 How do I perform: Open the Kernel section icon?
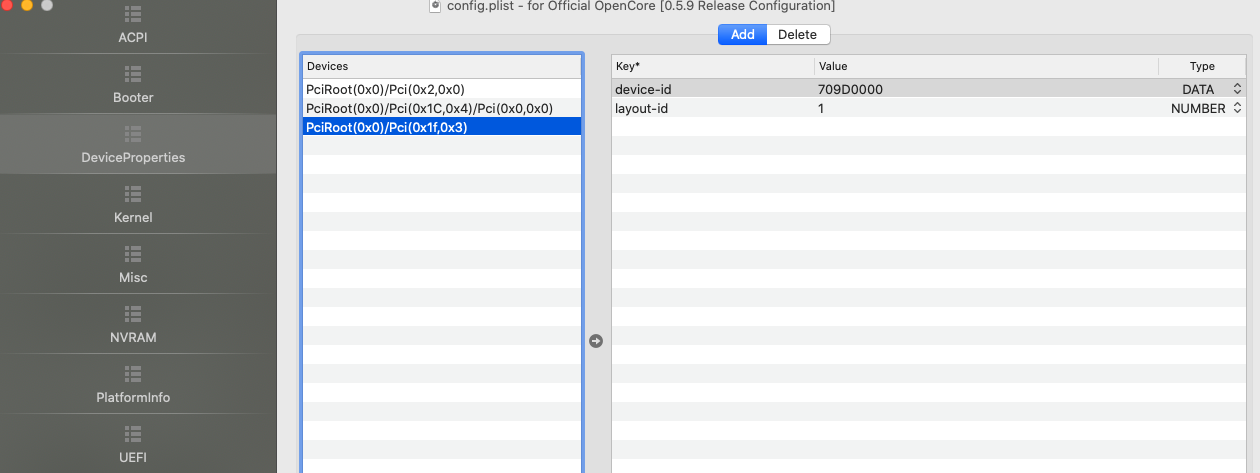(x=133, y=194)
